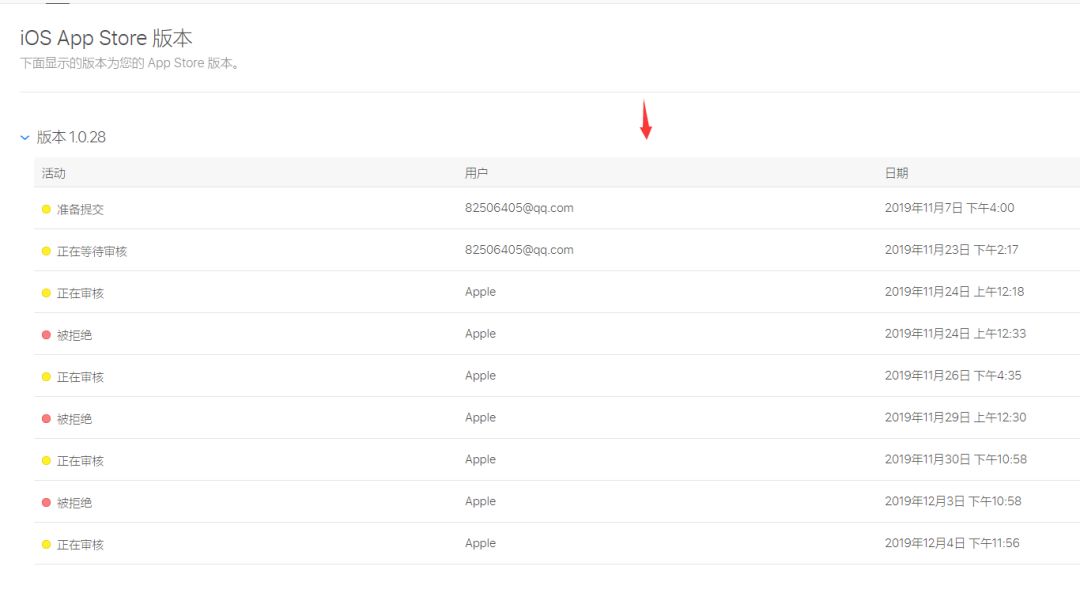This screenshot has width=1080, height=593.
Task: Click yellow dot on 2019年11月30日 正在审核 row
Action: pos(46,461)
